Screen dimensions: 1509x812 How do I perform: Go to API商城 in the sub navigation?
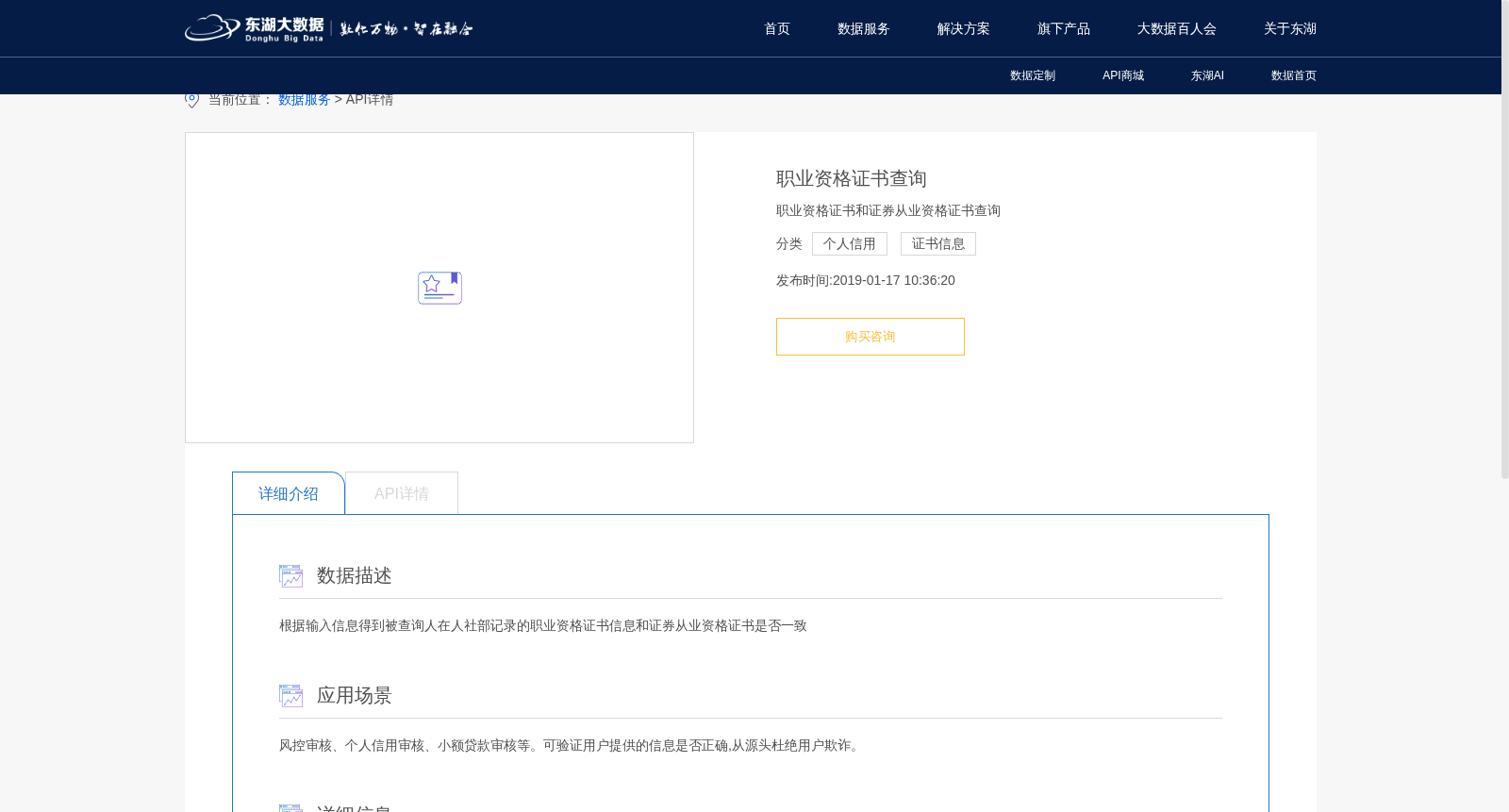click(x=1123, y=75)
